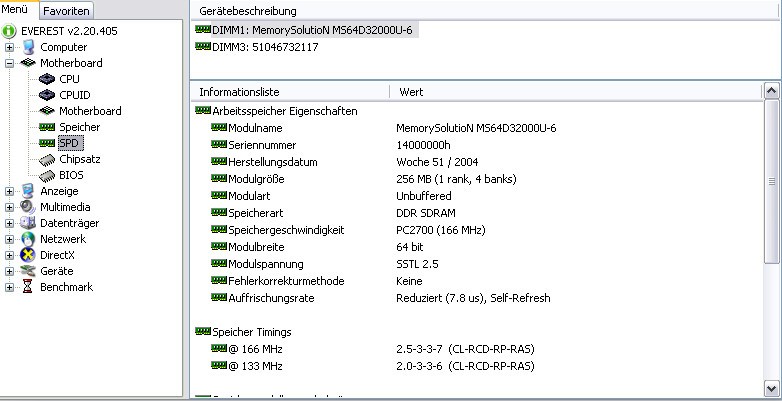This screenshot has height=401, width=782.
Task: Click the EVEREST v2.20.405 info icon
Action: [9, 31]
